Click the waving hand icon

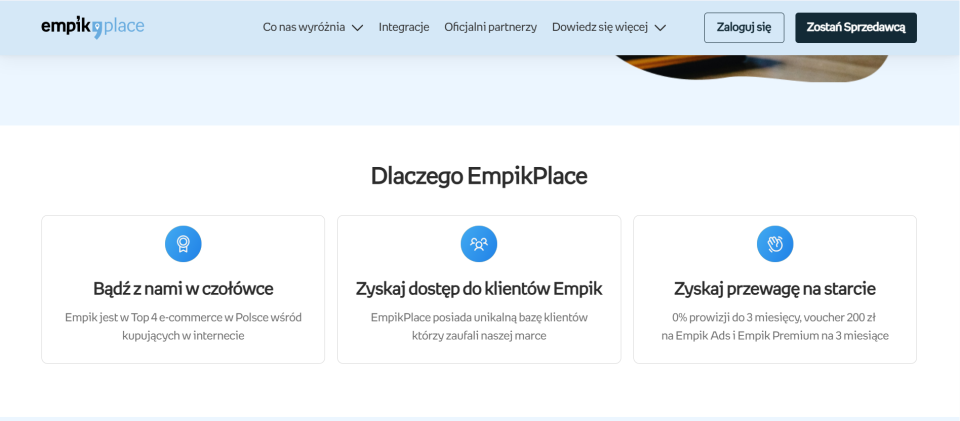pyautogui.click(x=775, y=244)
